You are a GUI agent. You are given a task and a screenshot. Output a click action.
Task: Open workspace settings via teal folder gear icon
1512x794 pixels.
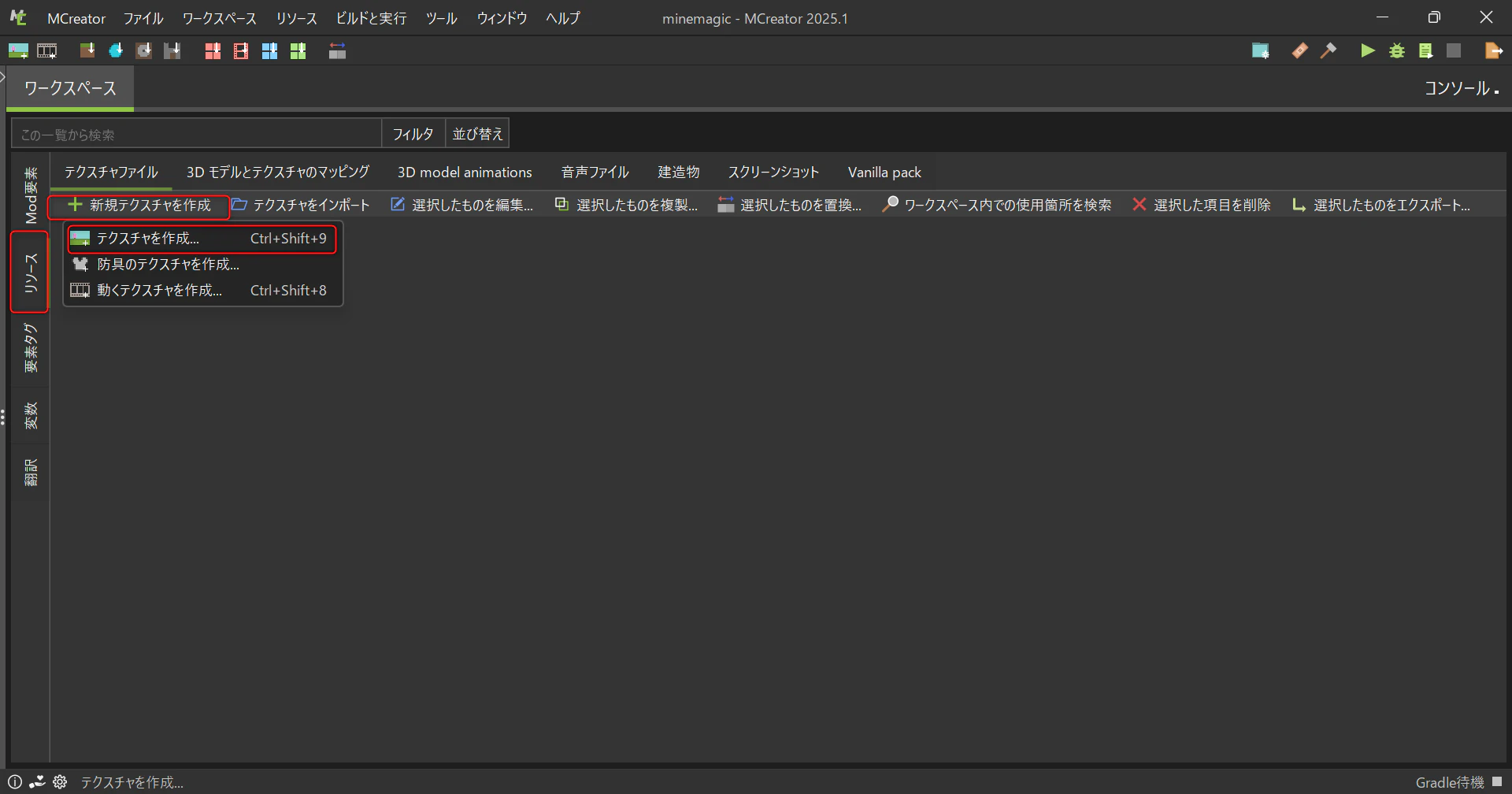(1261, 51)
